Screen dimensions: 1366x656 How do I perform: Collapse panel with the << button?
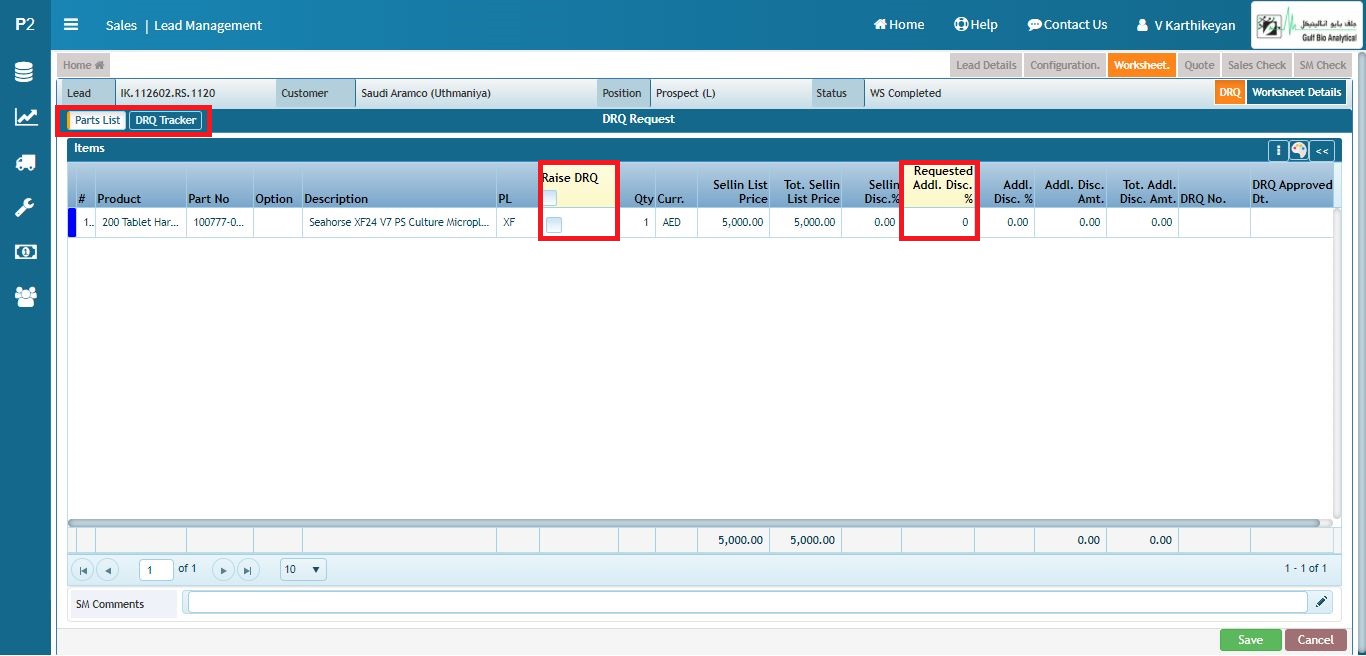1321,150
